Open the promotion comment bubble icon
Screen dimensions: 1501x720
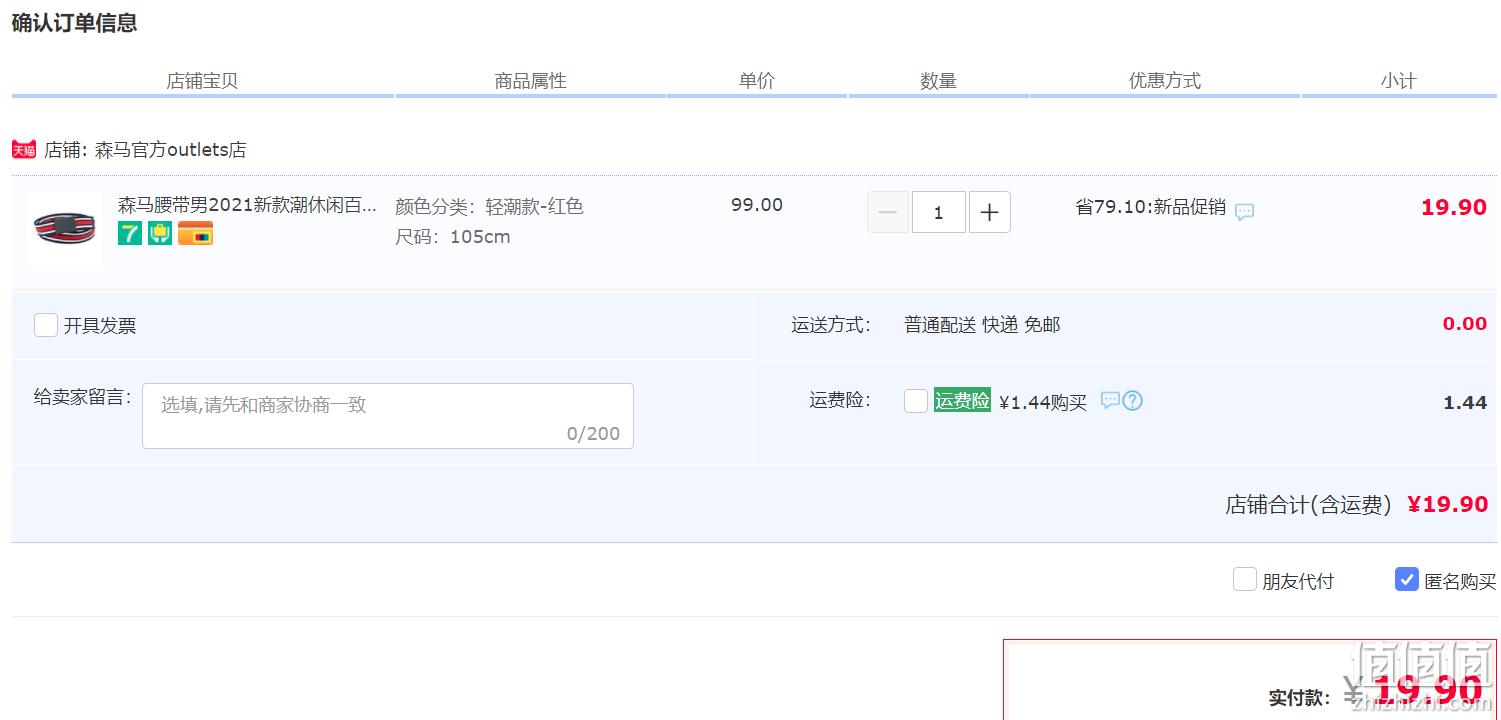1244,212
